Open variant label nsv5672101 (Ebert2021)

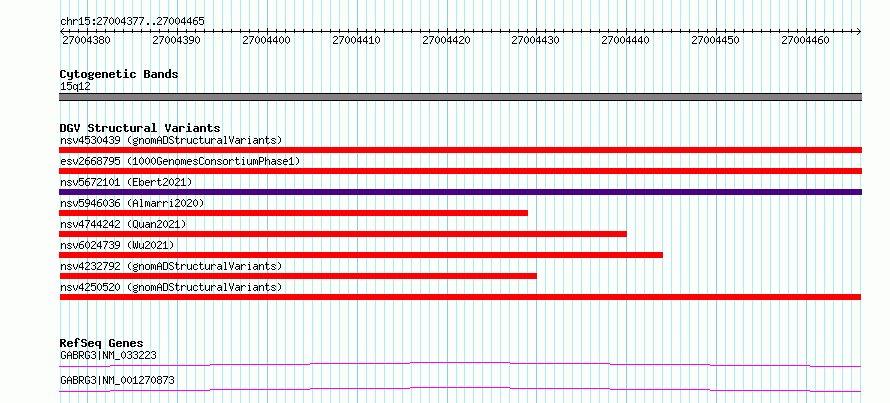(126, 182)
